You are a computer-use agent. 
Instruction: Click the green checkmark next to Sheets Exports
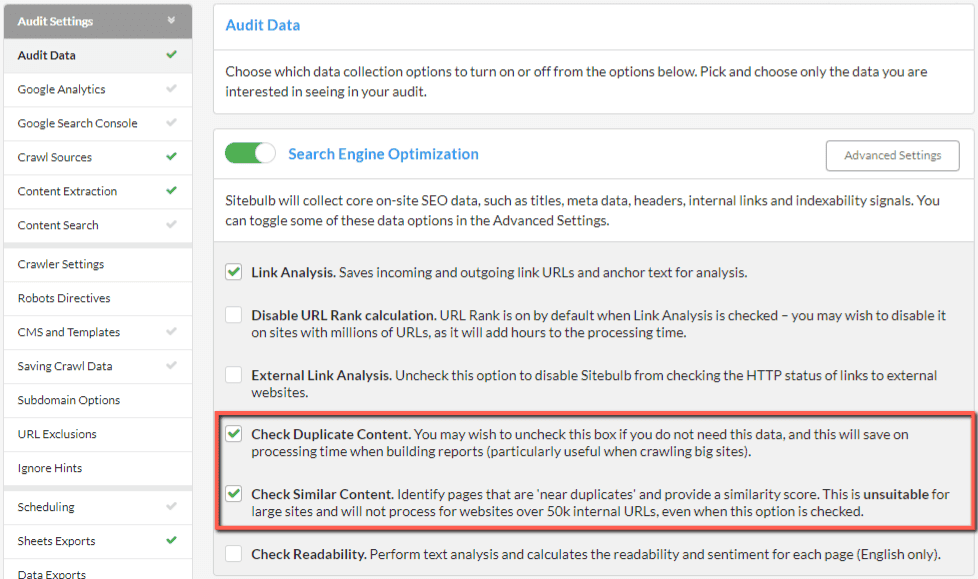pyautogui.click(x=172, y=540)
